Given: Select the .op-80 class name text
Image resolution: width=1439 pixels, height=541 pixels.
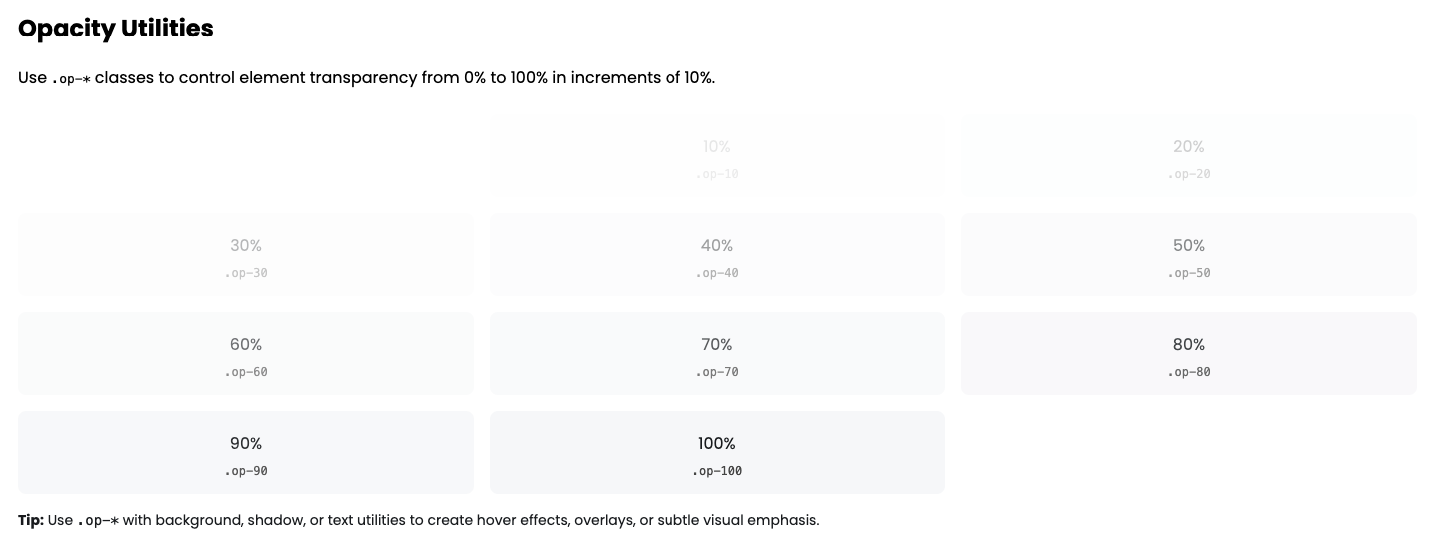Looking at the screenshot, I should point(1189,372).
